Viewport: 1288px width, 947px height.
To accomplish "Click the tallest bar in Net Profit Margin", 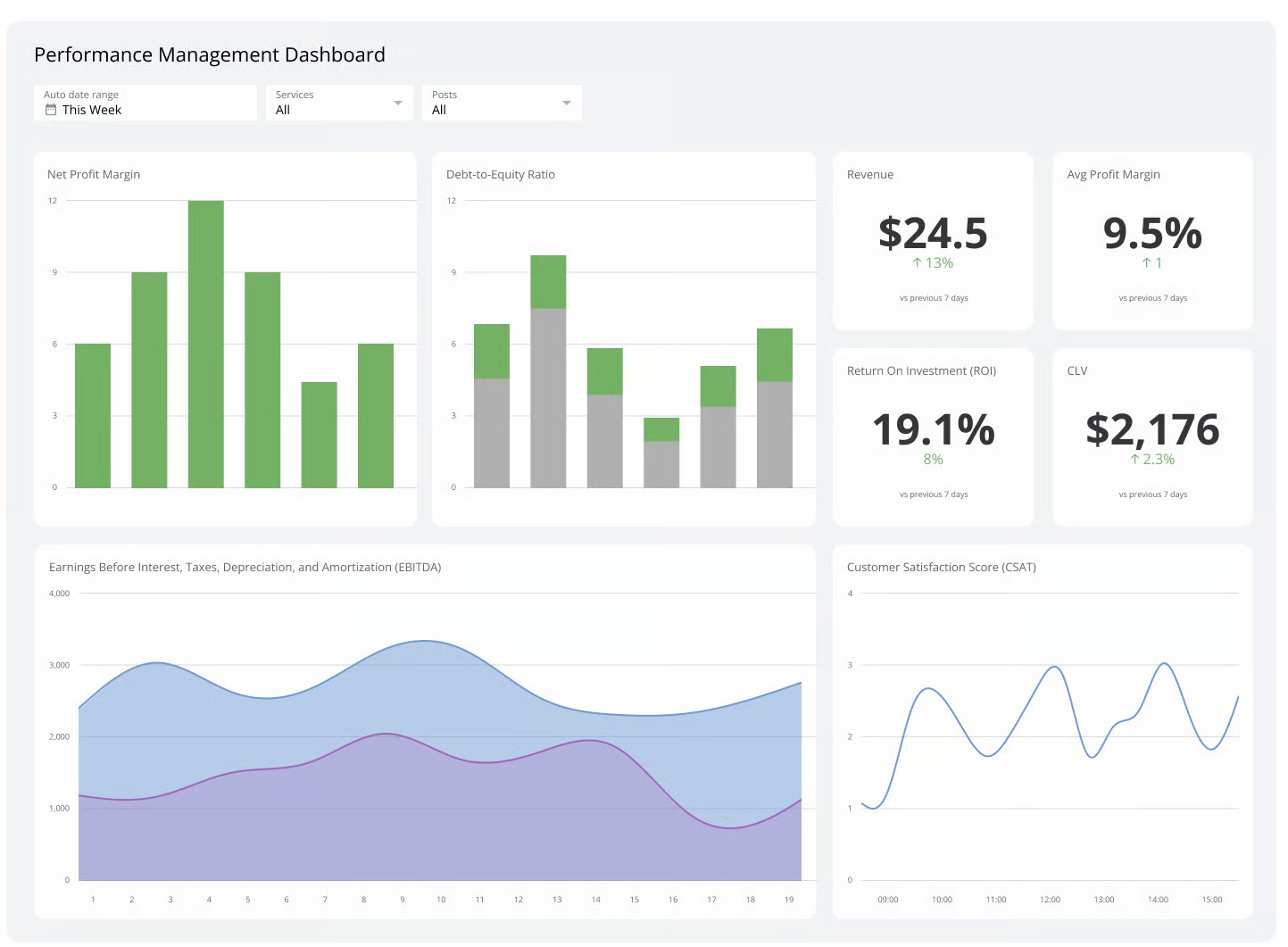I will point(206,344).
